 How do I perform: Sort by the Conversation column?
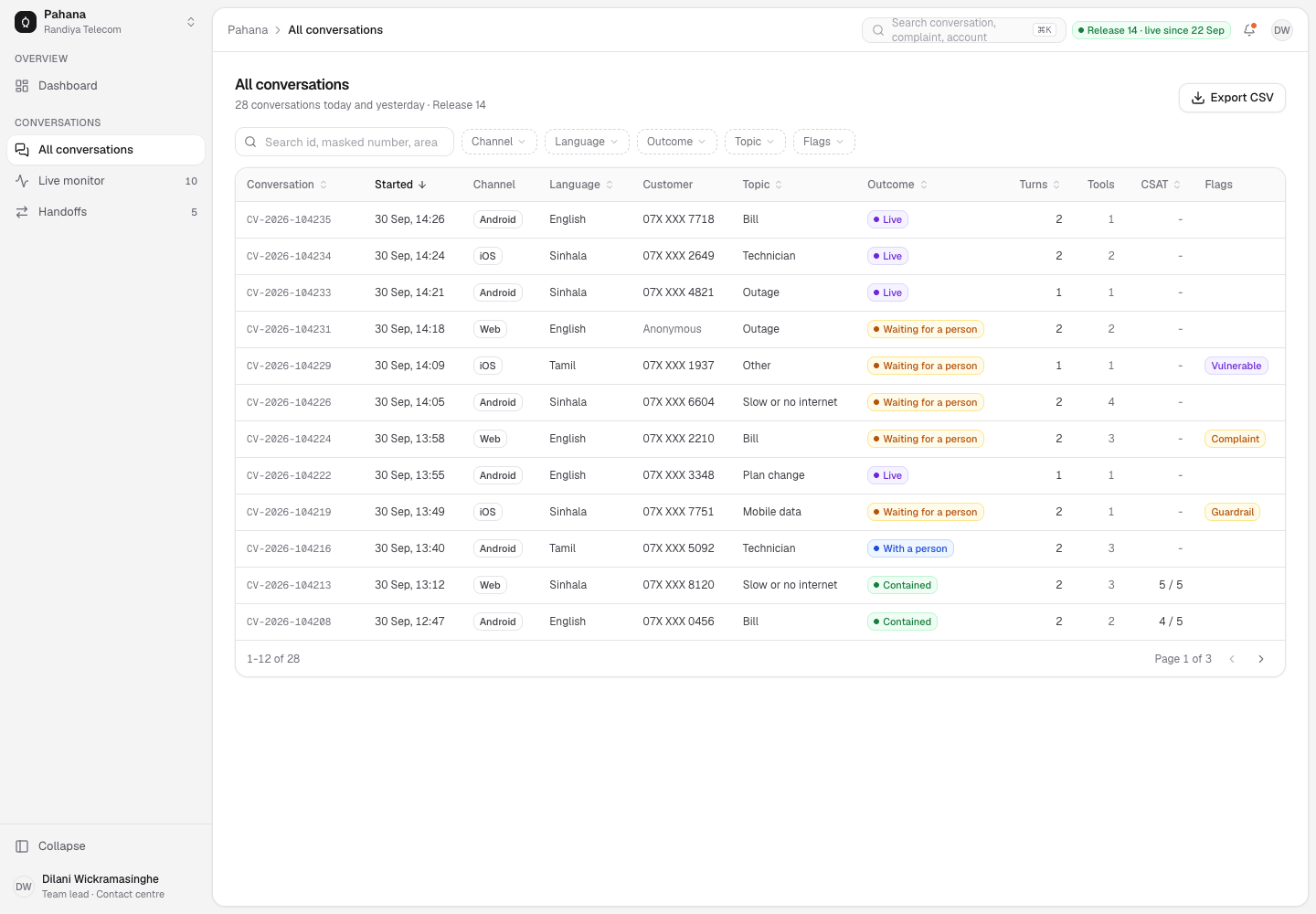[287, 185]
